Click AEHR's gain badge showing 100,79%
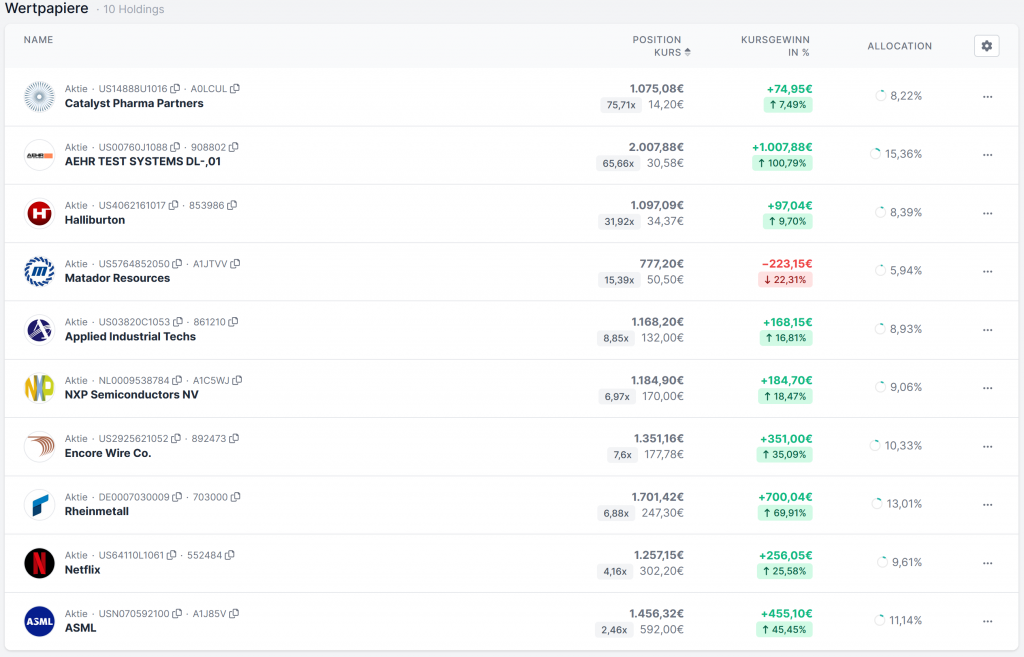 [782, 163]
